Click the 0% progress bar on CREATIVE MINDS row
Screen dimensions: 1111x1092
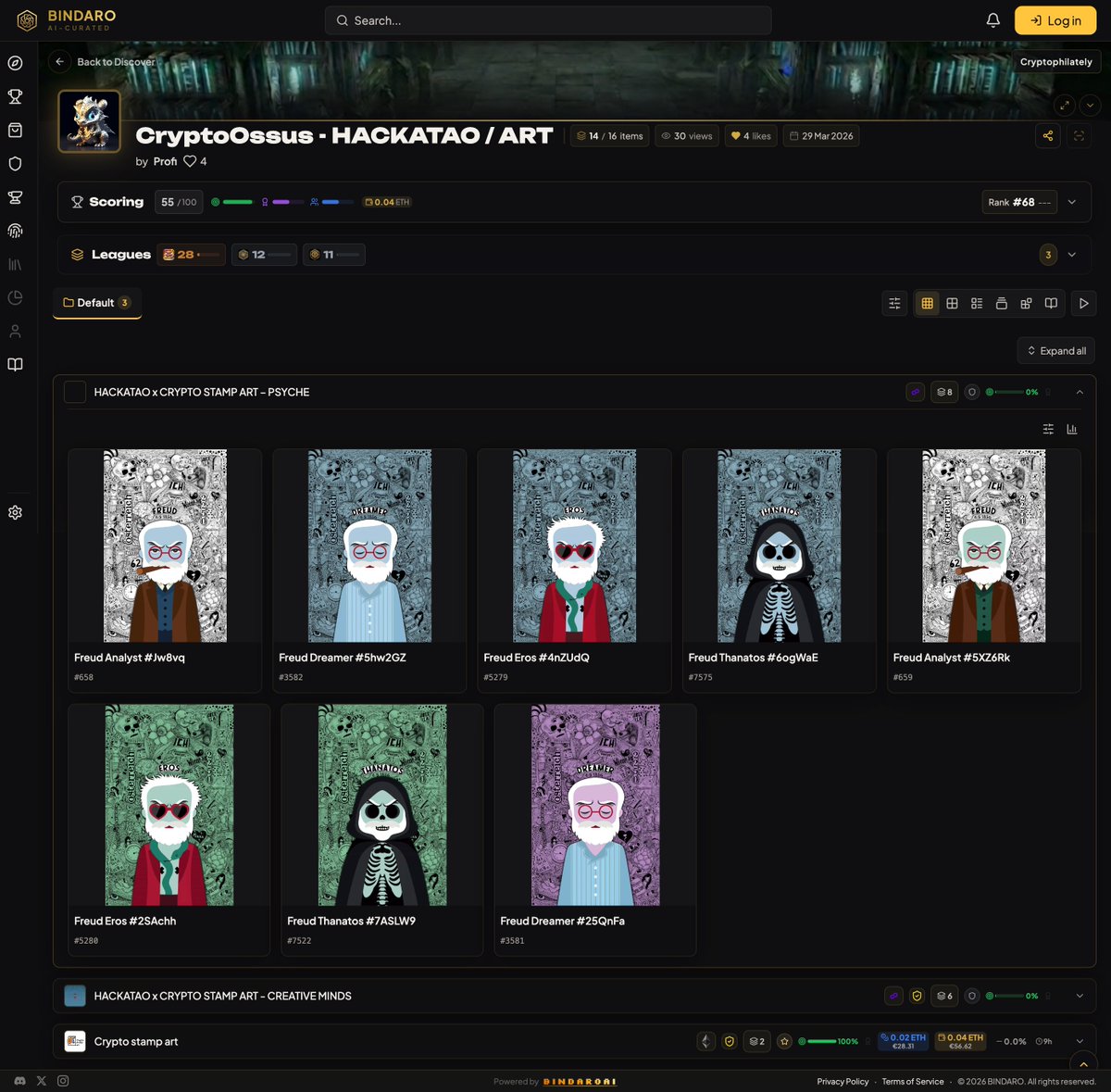tap(1008, 996)
